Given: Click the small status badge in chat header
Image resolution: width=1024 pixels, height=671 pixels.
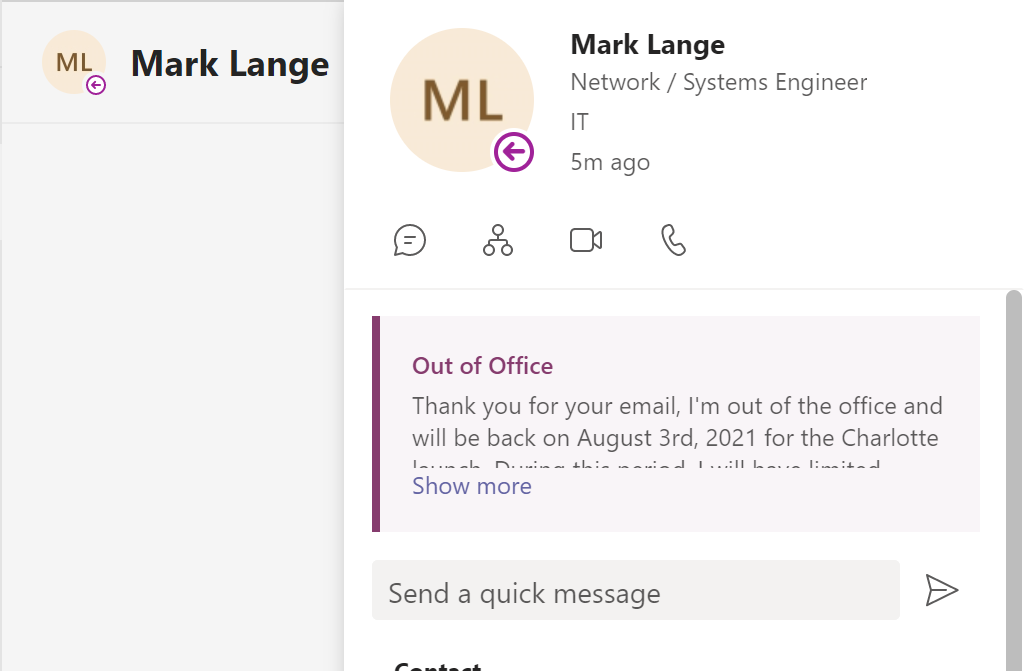Looking at the screenshot, I should point(96,85).
